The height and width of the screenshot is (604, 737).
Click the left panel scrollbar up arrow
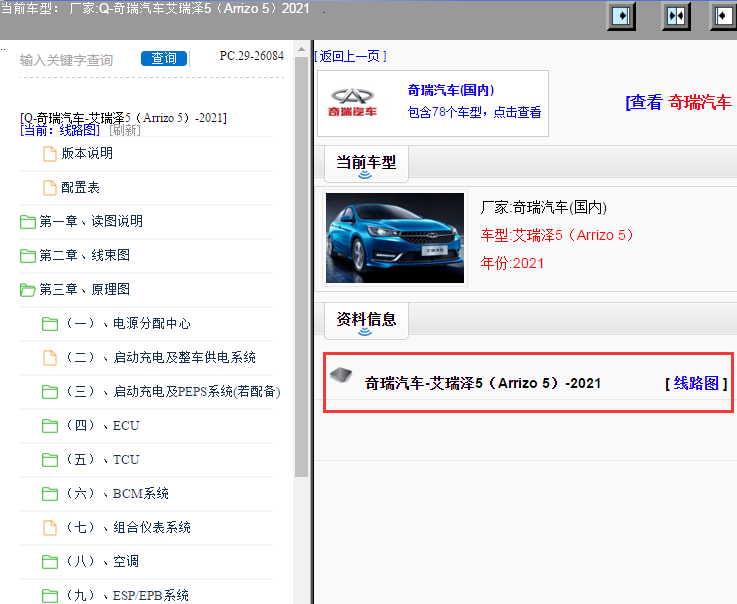tap(301, 49)
